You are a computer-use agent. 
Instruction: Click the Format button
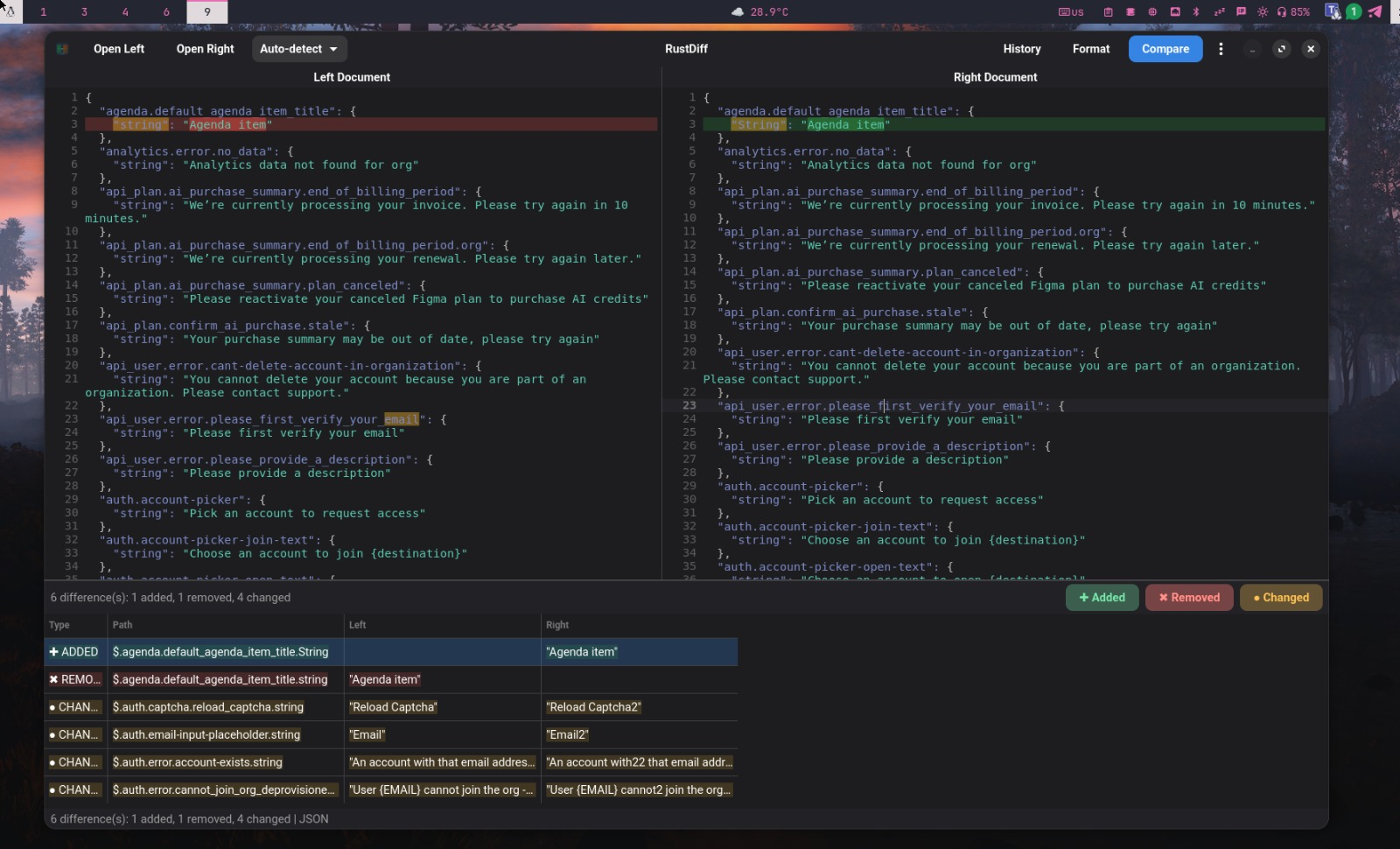point(1091,49)
